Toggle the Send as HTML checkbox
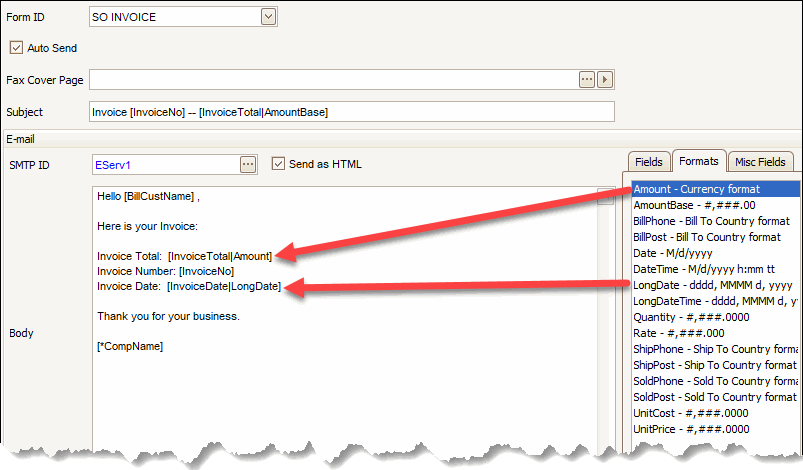This screenshot has height=470, width=803. [x=279, y=163]
